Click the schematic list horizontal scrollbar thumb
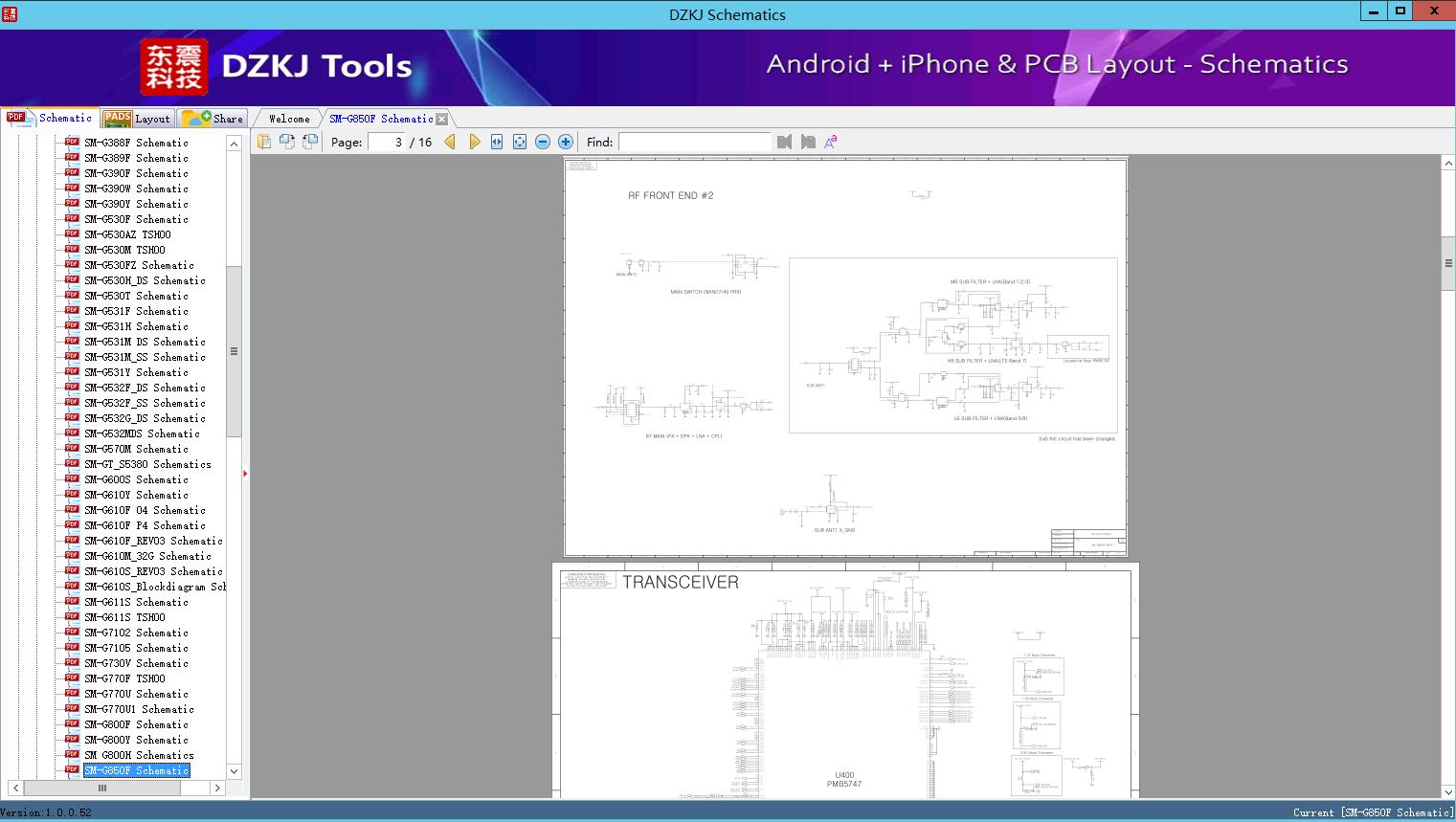Screen dimensions: 1456x822 pyautogui.click(x=102, y=788)
